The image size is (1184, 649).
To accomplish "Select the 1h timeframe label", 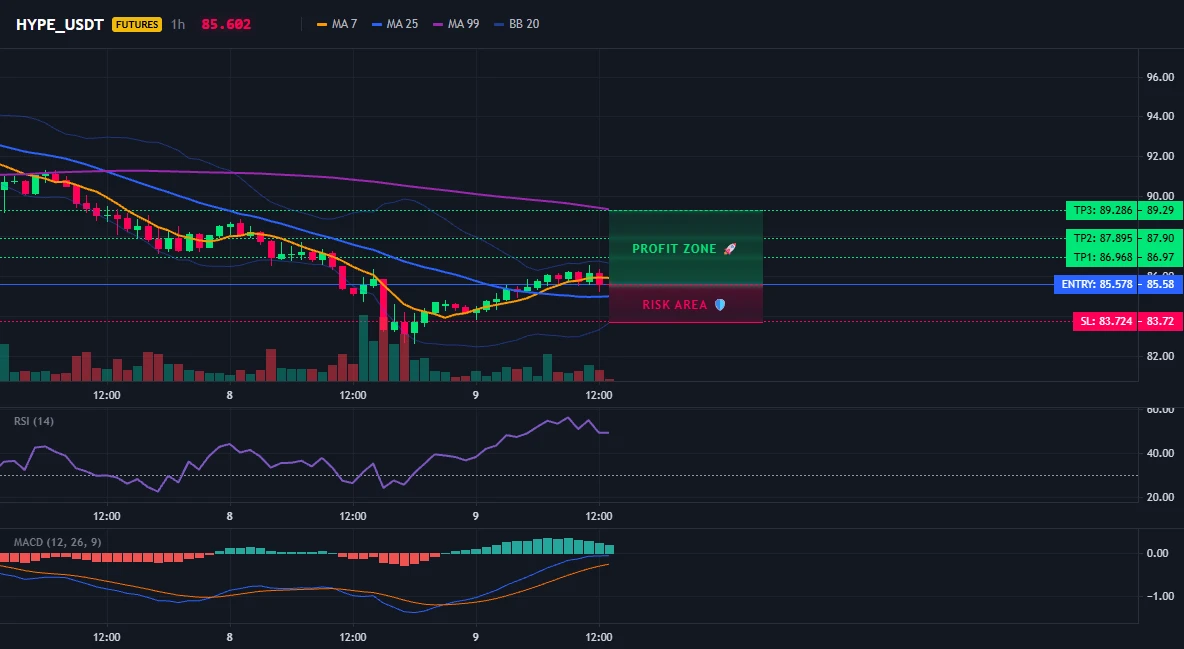I will [x=177, y=24].
